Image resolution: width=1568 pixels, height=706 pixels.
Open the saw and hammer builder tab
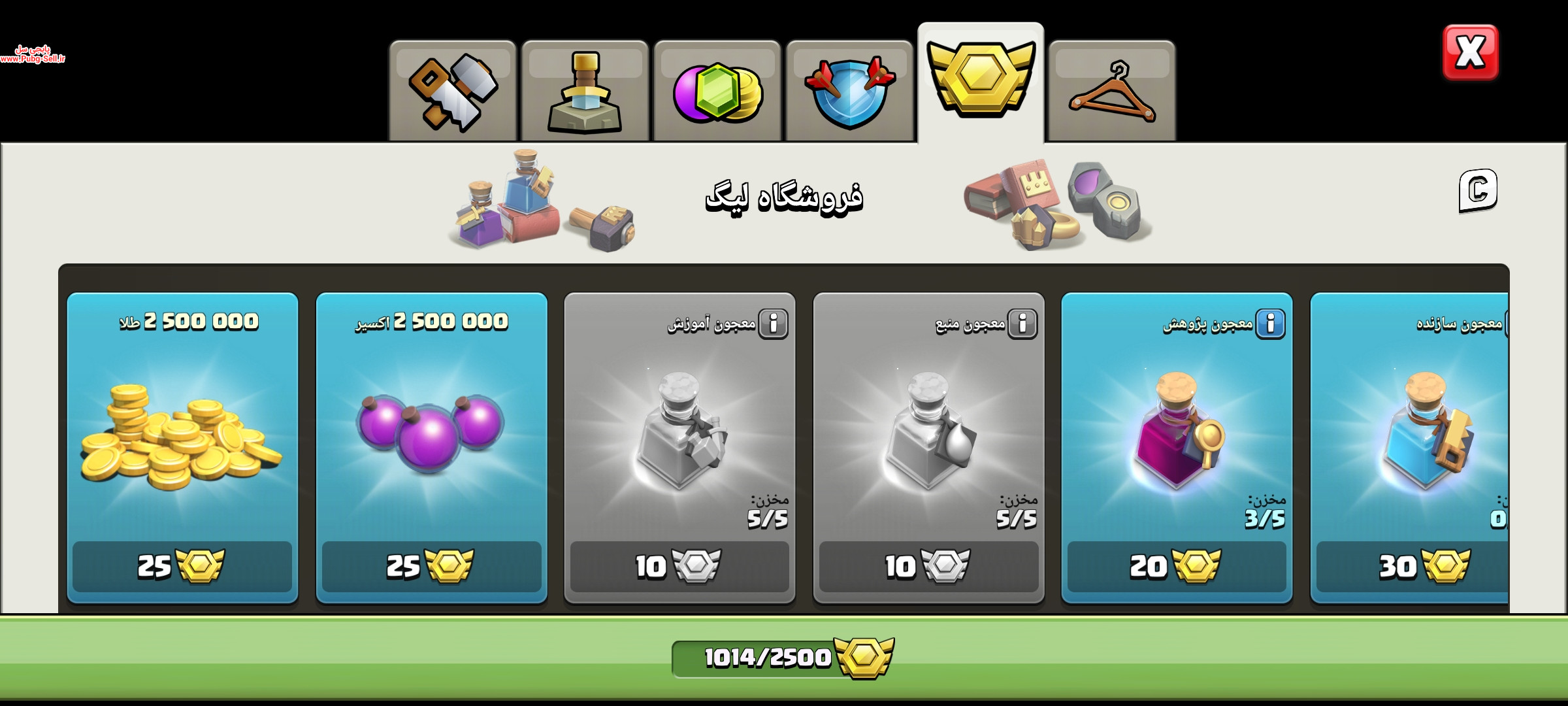(x=453, y=91)
